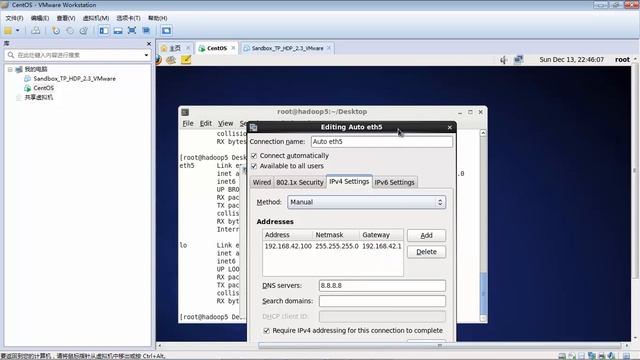Click the Search domains input field
640x360 pixels.
pyautogui.click(x=382, y=301)
